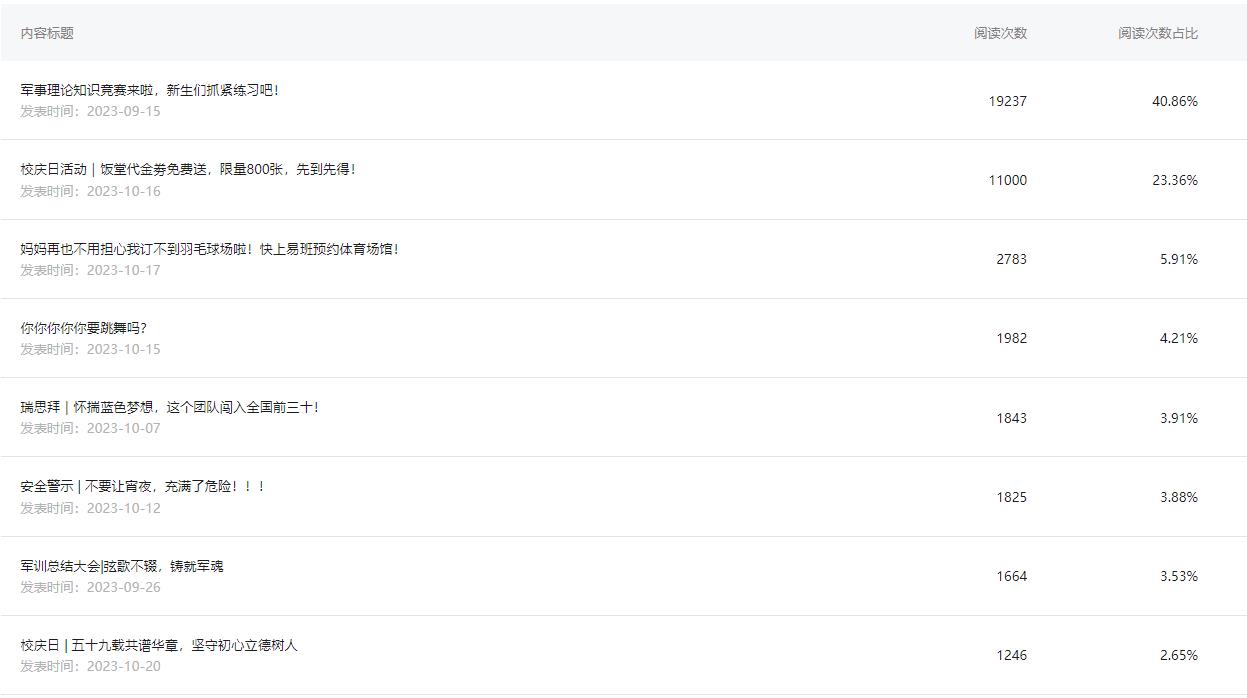The width and height of the screenshot is (1247, 698).
Task: Open the 军训总结大会 弦歌不辍 article
Action: pyautogui.click(x=122, y=566)
